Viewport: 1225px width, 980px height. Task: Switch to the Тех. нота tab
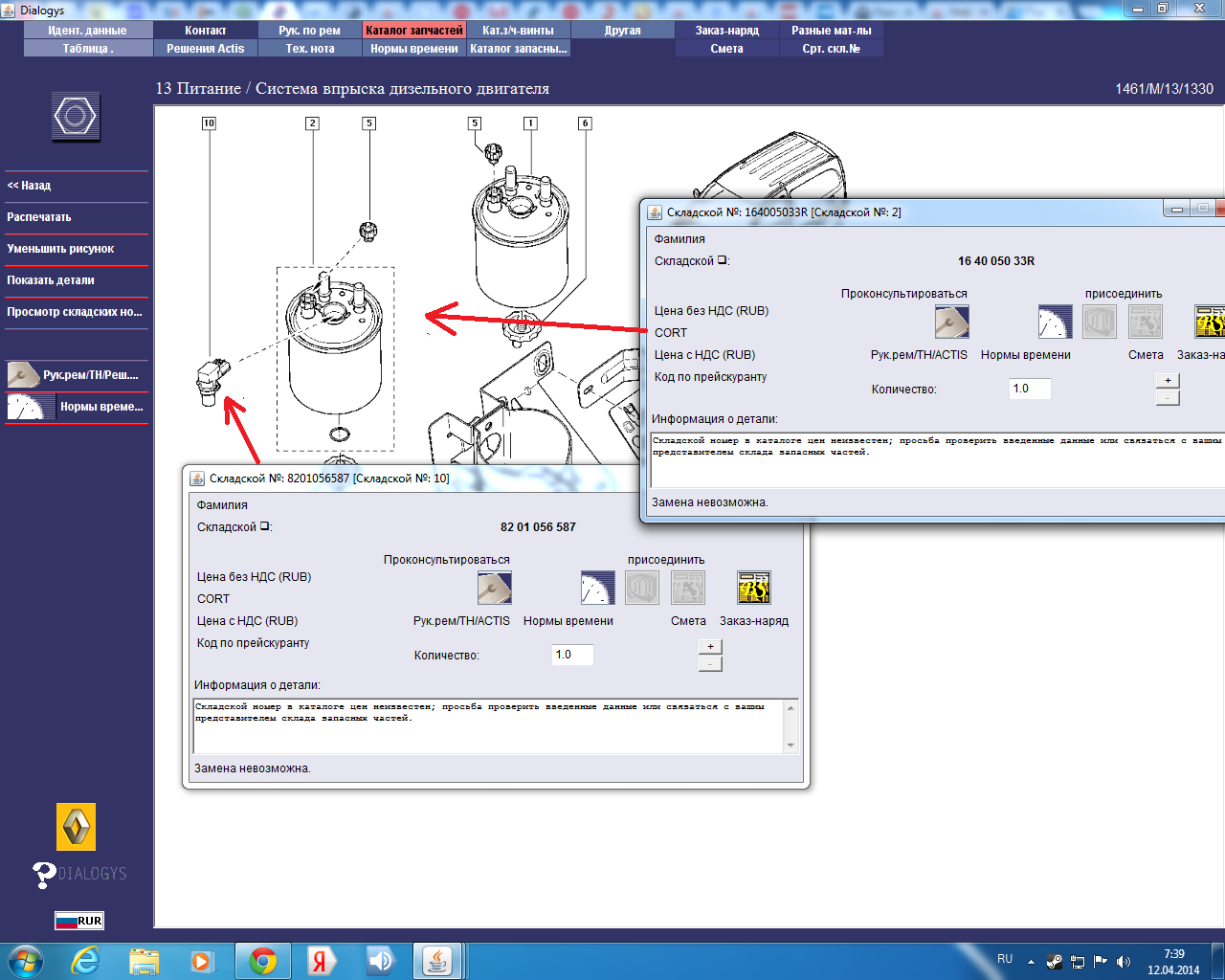point(310,49)
